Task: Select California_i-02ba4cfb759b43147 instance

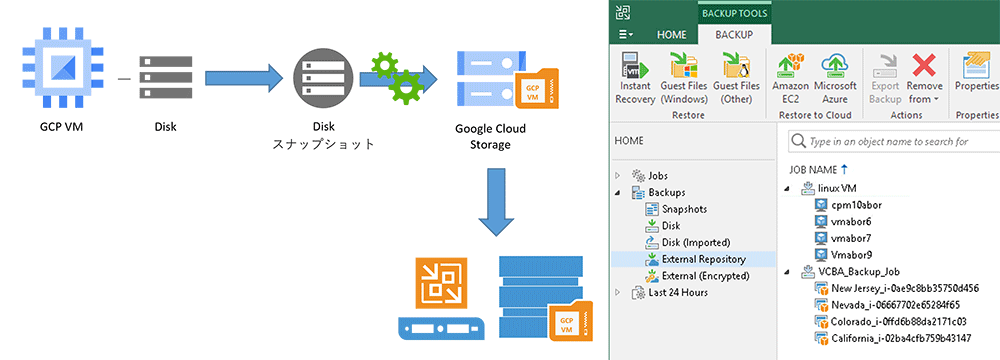Action: pyautogui.click(x=901, y=338)
